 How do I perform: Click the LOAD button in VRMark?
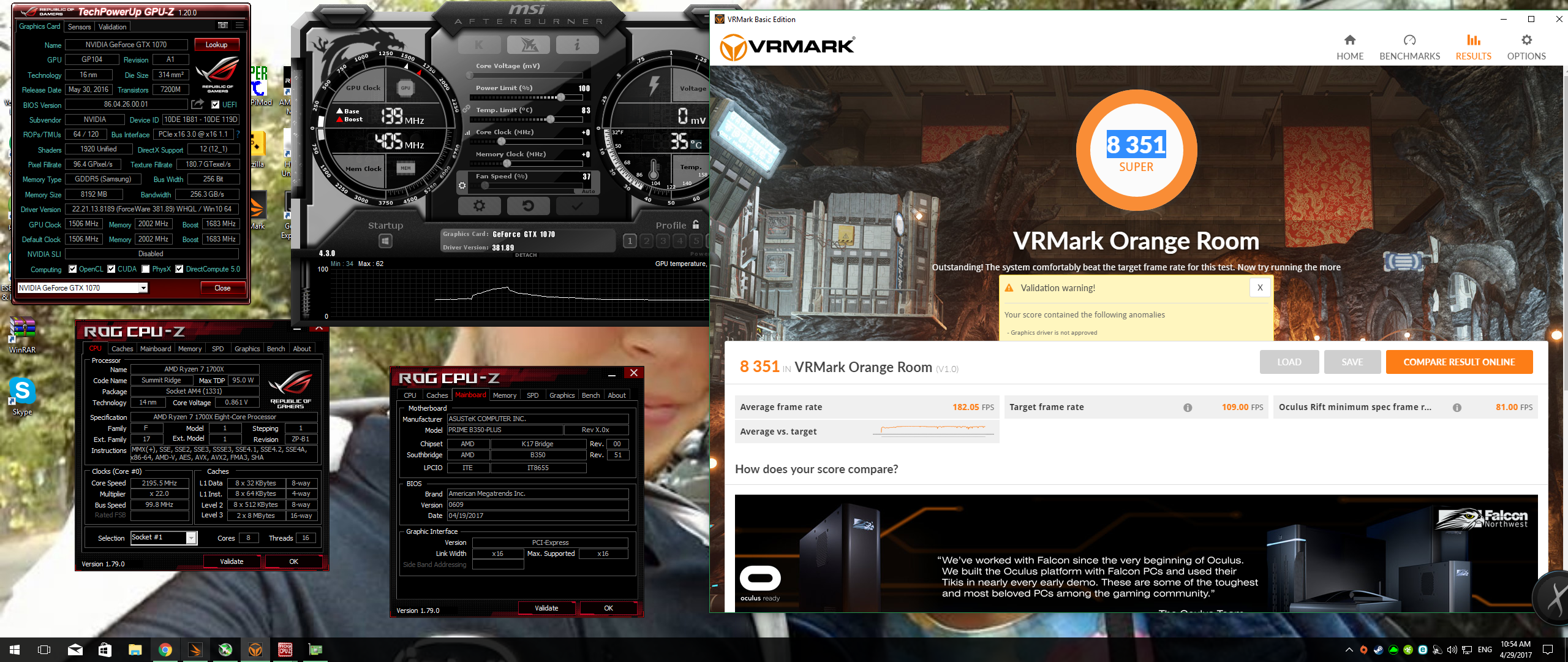pos(1289,362)
